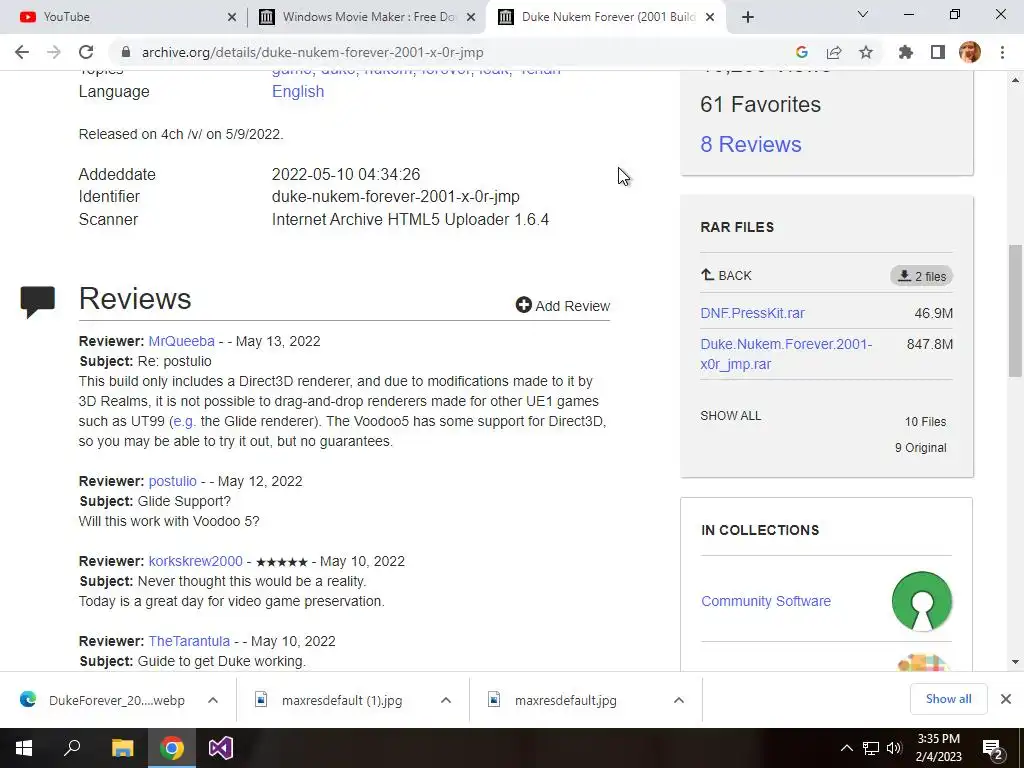Open the Chrome profile avatar
1024x768 pixels.
coord(970,52)
